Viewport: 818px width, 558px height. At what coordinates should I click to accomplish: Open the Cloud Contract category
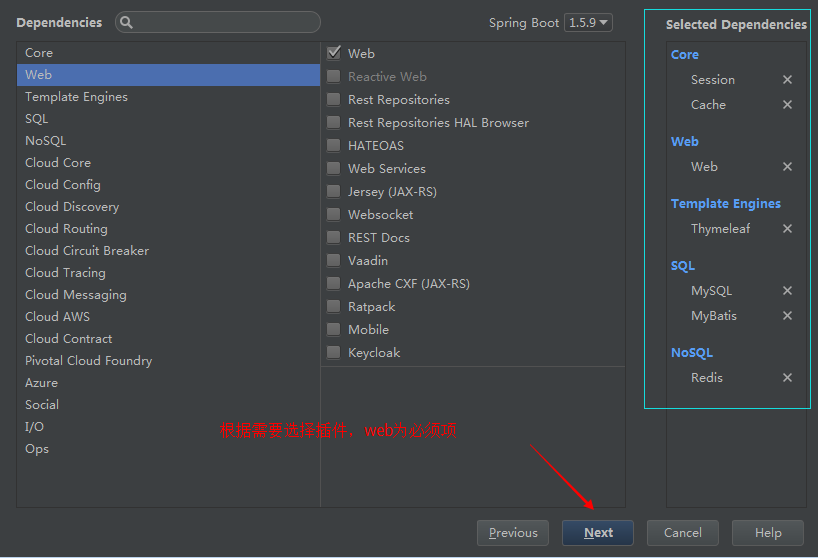168,338
